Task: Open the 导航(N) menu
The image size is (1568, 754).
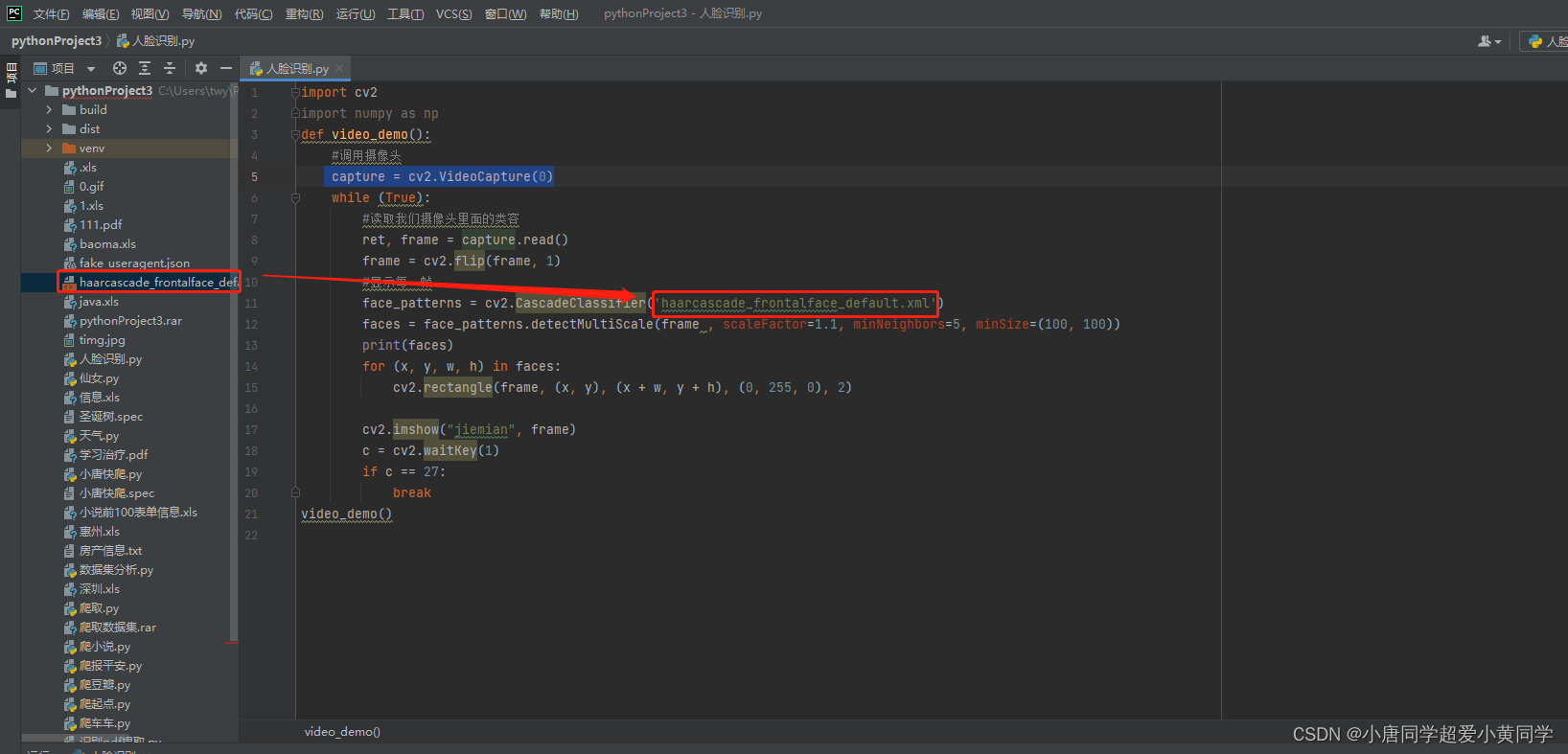Action: coord(202,13)
